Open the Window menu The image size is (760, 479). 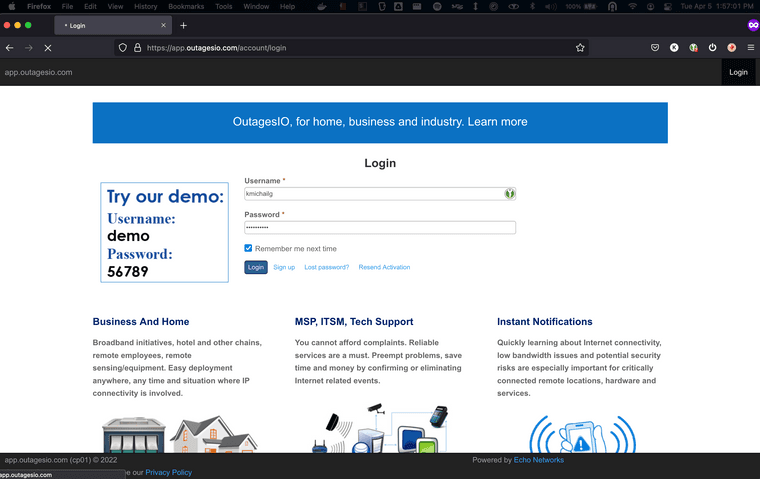click(x=256, y=6)
